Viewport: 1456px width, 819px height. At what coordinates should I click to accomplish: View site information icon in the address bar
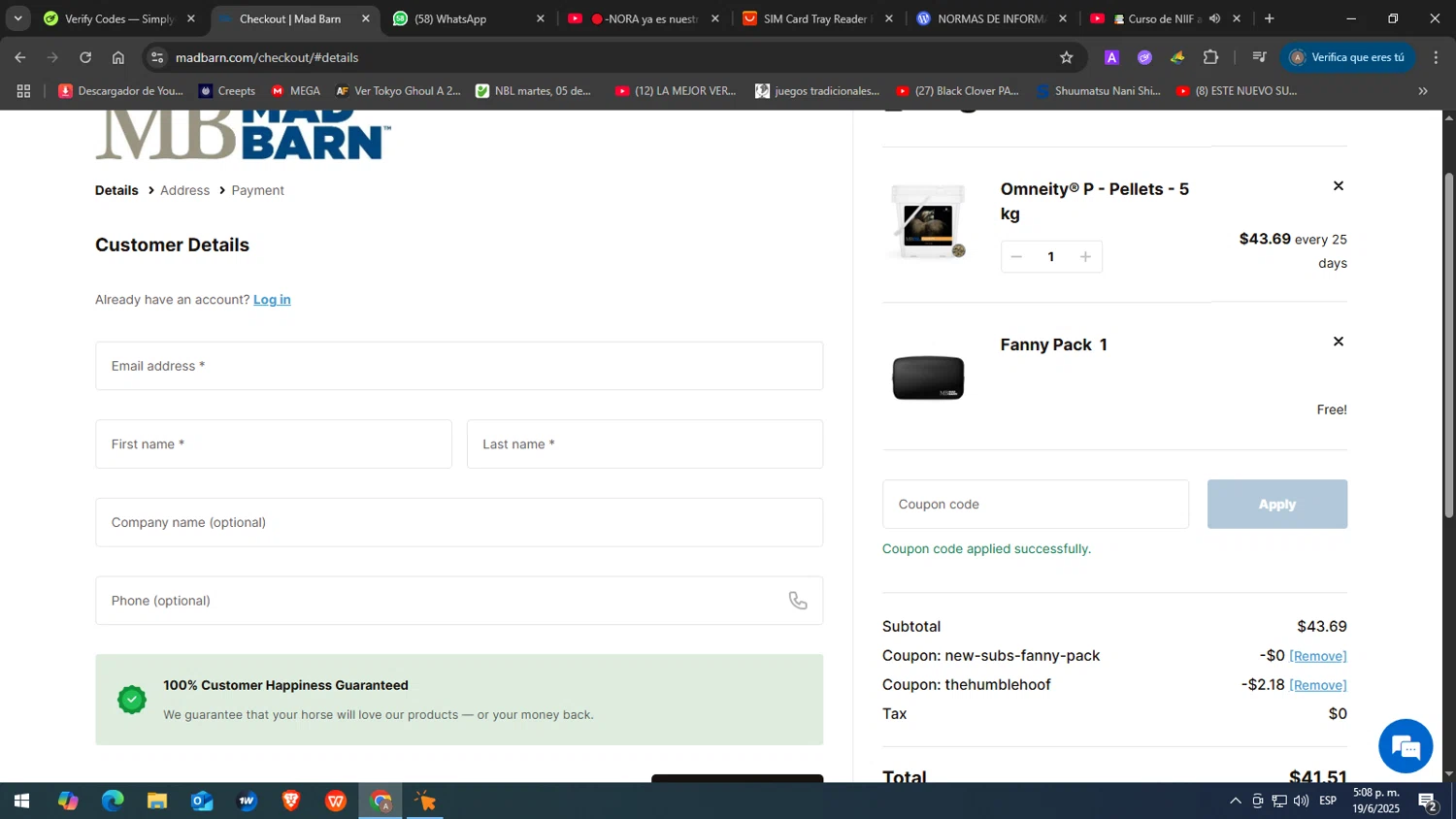point(158,57)
